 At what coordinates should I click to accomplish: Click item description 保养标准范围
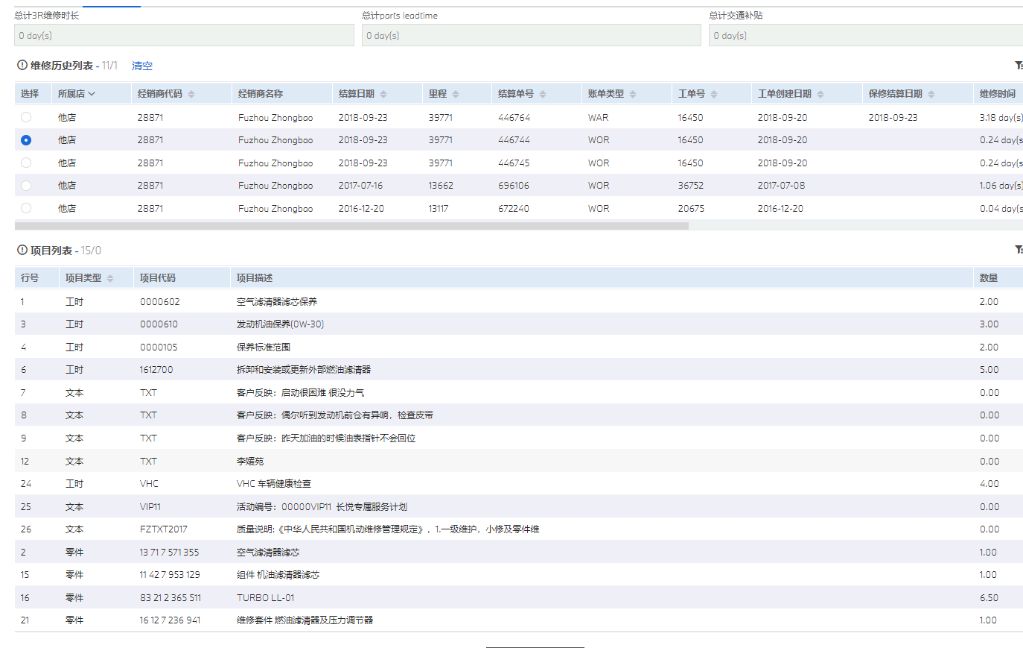[x=263, y=347]
